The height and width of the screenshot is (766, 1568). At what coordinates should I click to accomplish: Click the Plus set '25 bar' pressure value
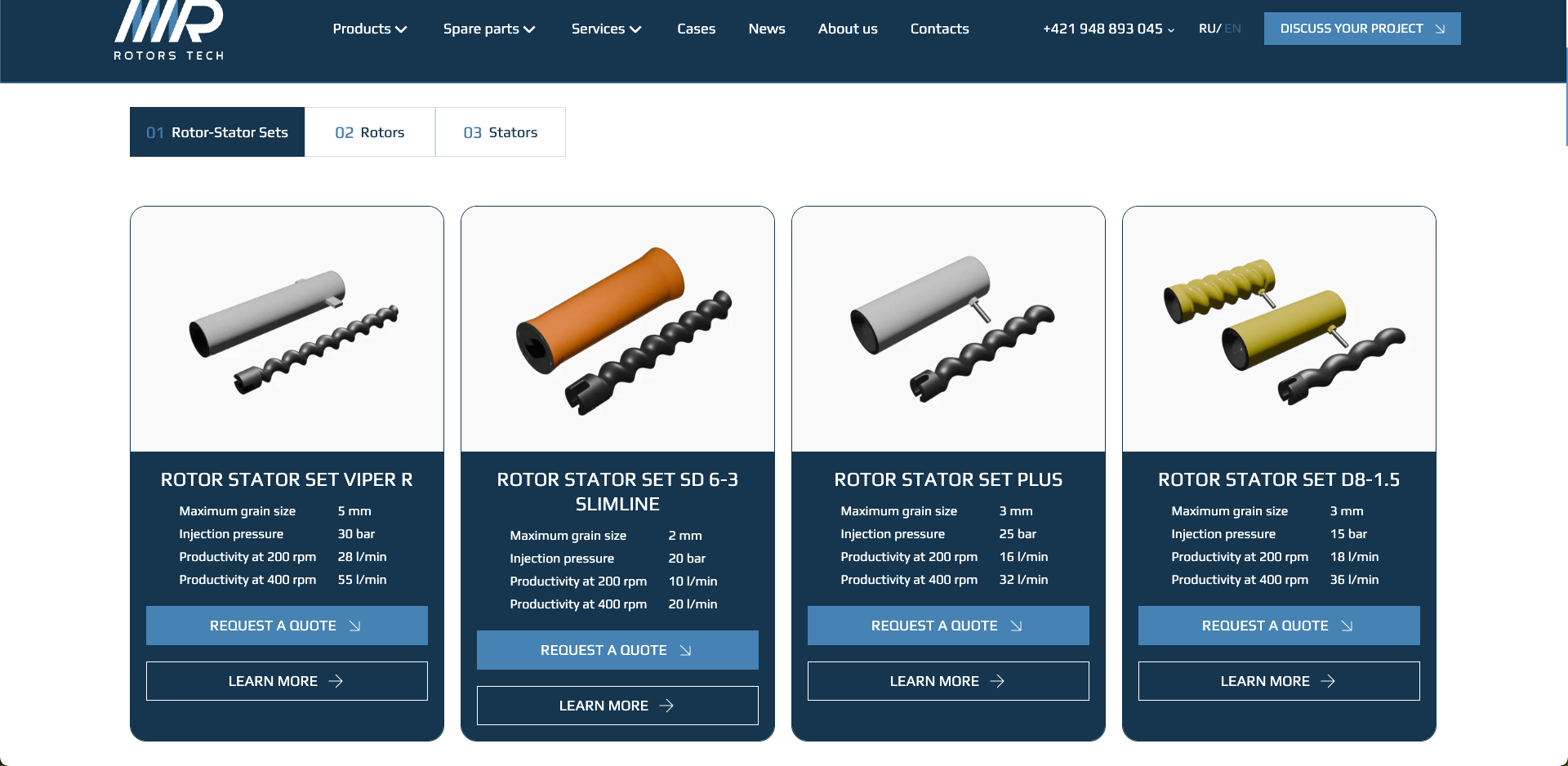pos(1018,534)
